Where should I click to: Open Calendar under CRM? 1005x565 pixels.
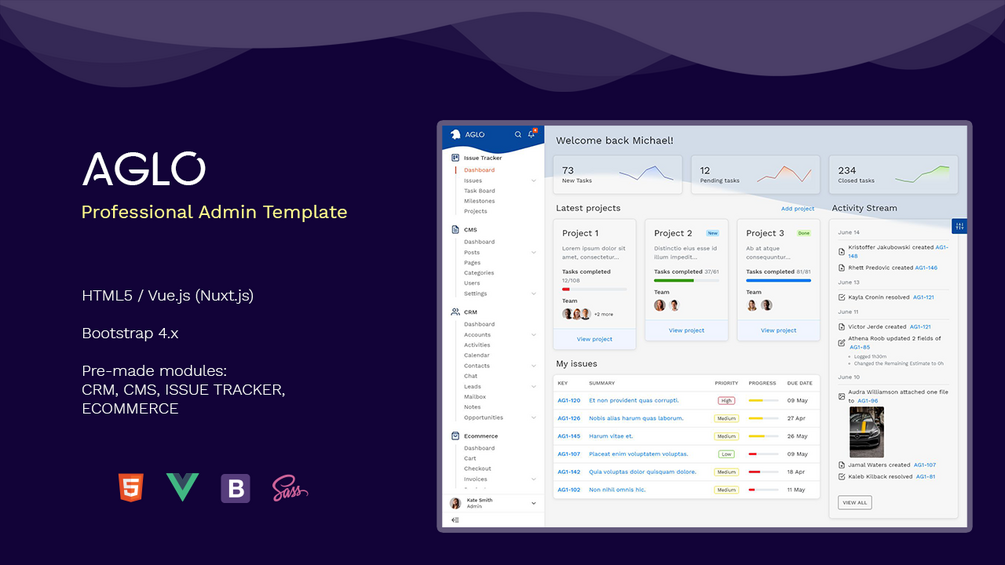[476, 356]
